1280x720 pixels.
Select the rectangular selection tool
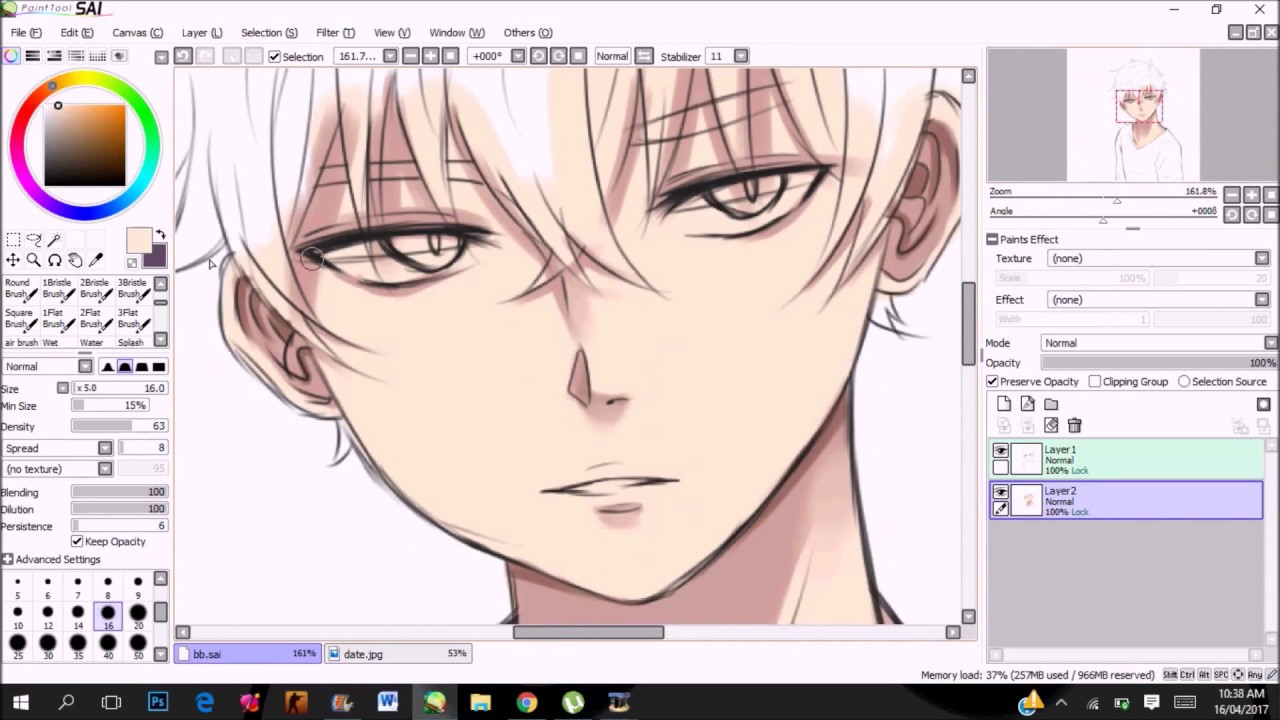pos(13,240)
